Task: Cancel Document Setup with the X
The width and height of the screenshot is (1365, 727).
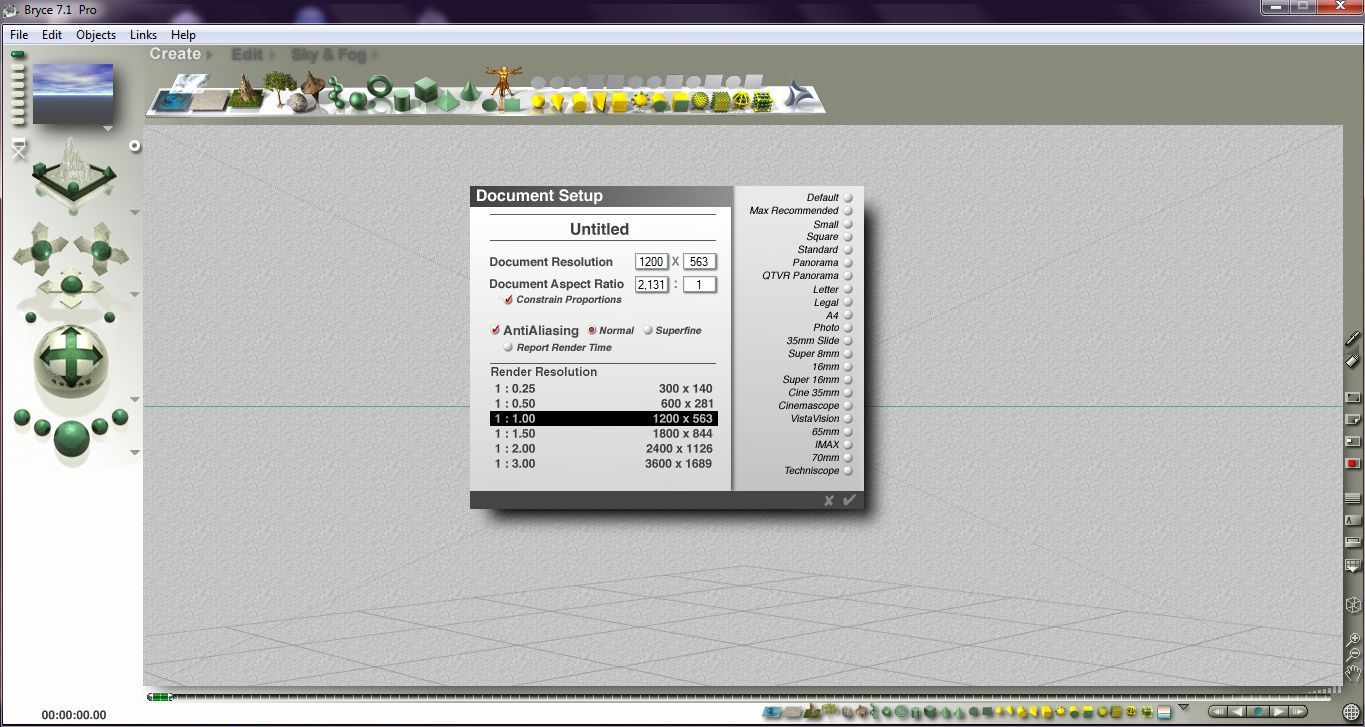Action: coord(829,501)
